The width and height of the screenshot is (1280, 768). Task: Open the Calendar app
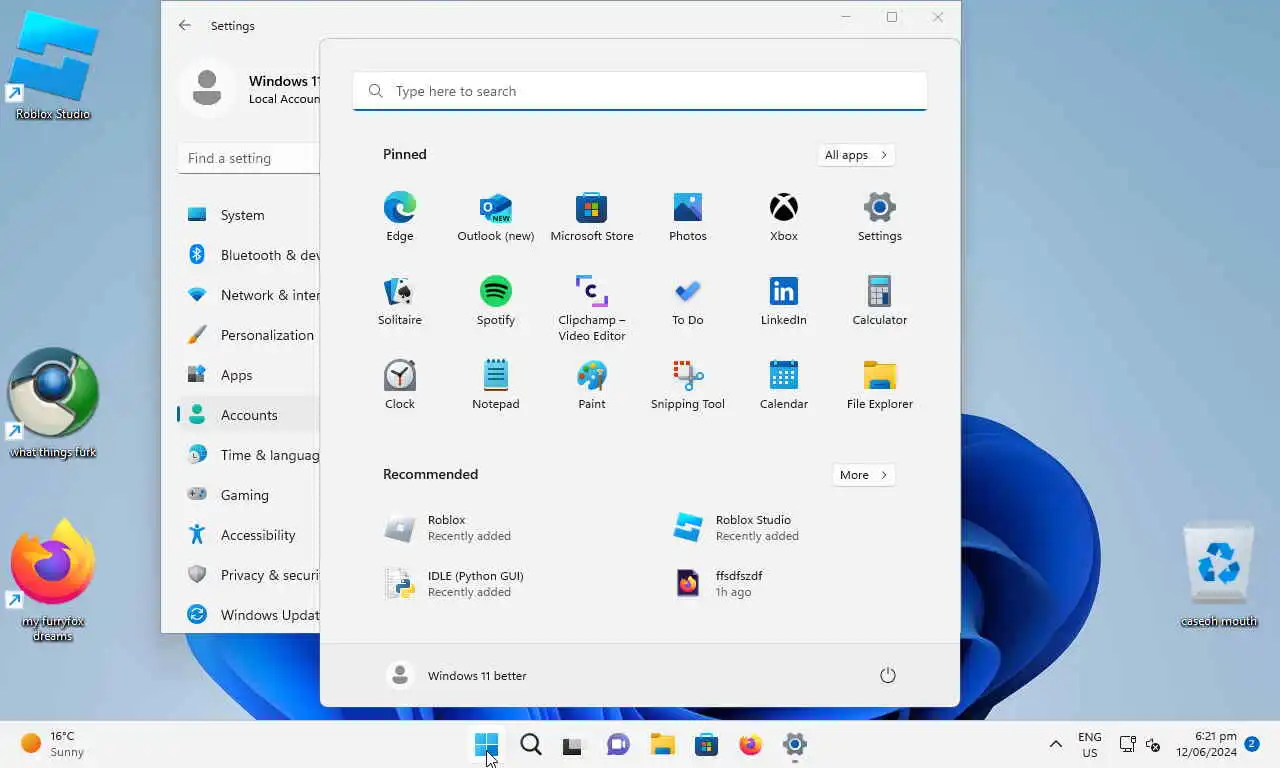click(784, 385)
